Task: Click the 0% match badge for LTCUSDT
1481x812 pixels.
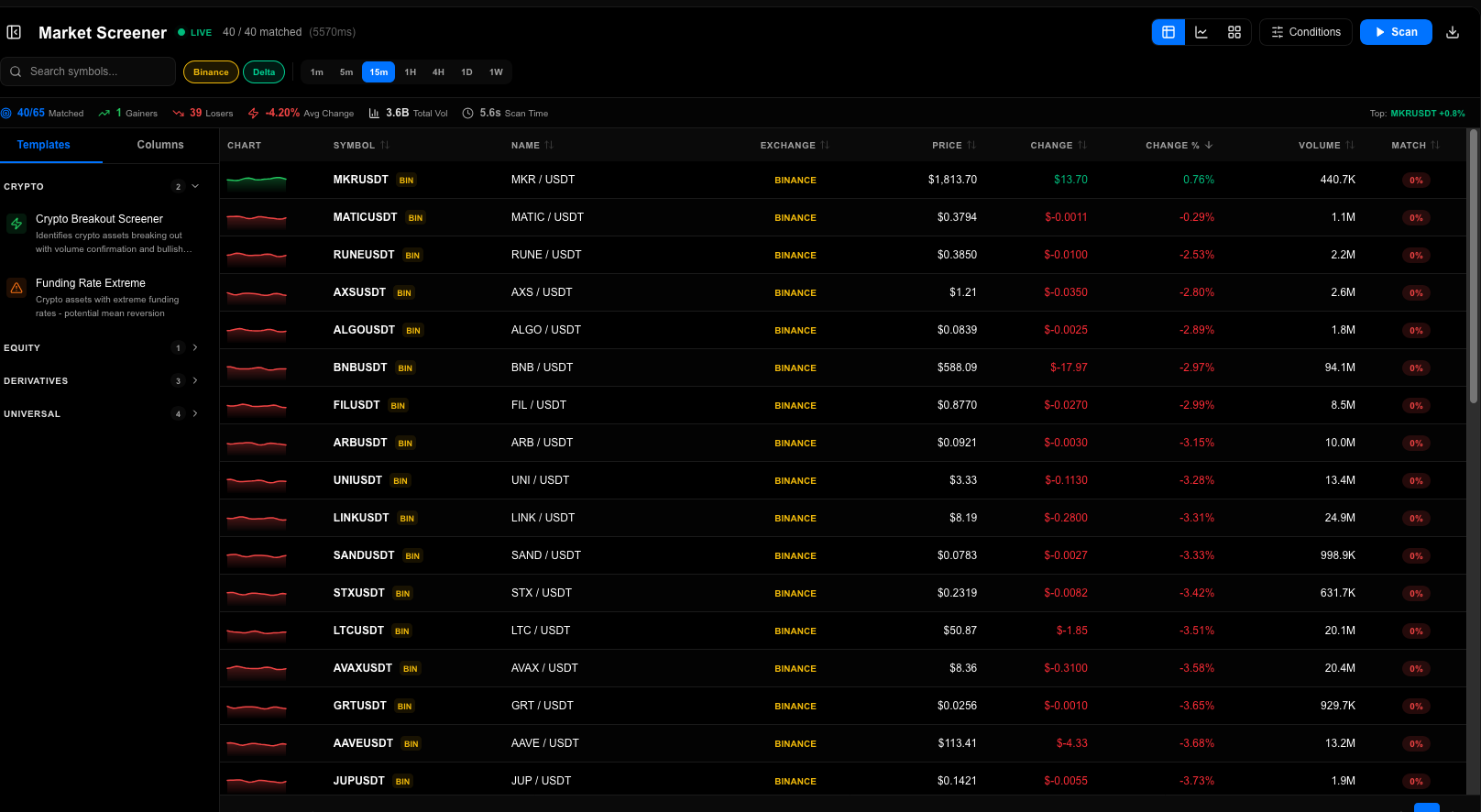Action: point(1416,631)
